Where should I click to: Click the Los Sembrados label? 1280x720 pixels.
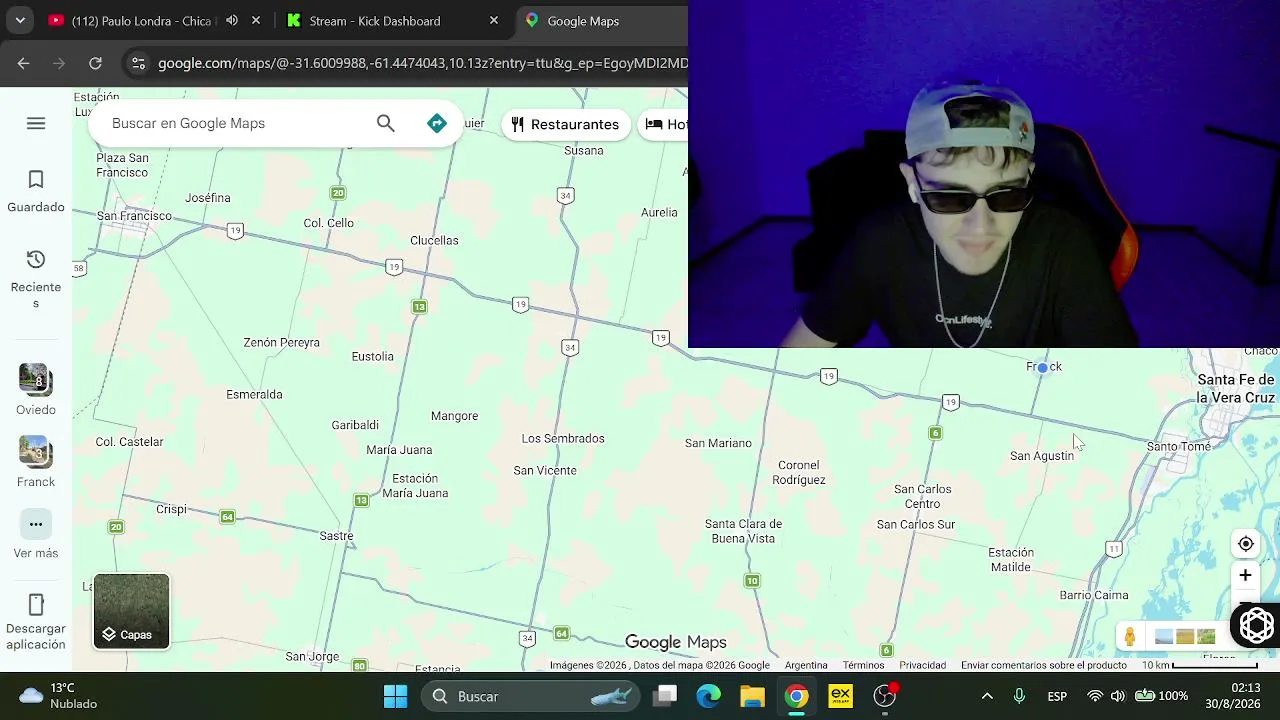(x=563, y=438)
